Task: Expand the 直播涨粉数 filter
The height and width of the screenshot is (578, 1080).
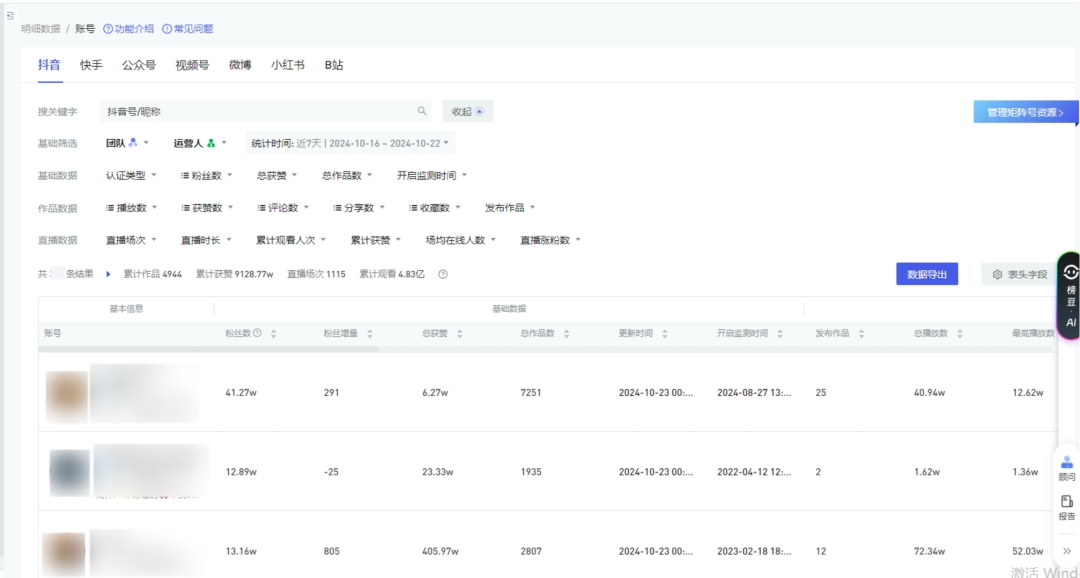Action: [550, 240]
